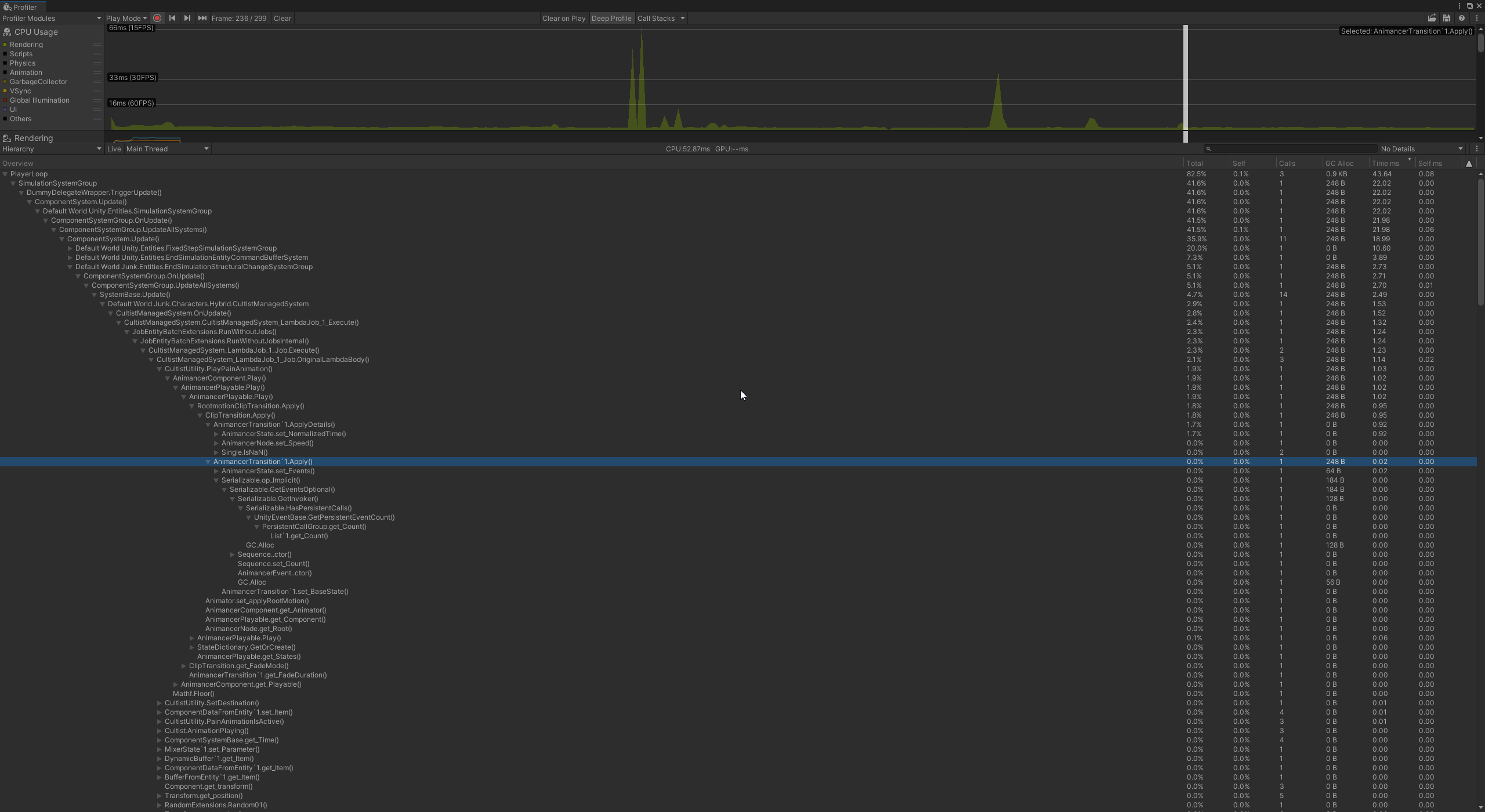Image resolution: width=1485 pixels, height=812 pixels.
Task: Open the Play Mode target menu
Action: (x=125, y=18)
